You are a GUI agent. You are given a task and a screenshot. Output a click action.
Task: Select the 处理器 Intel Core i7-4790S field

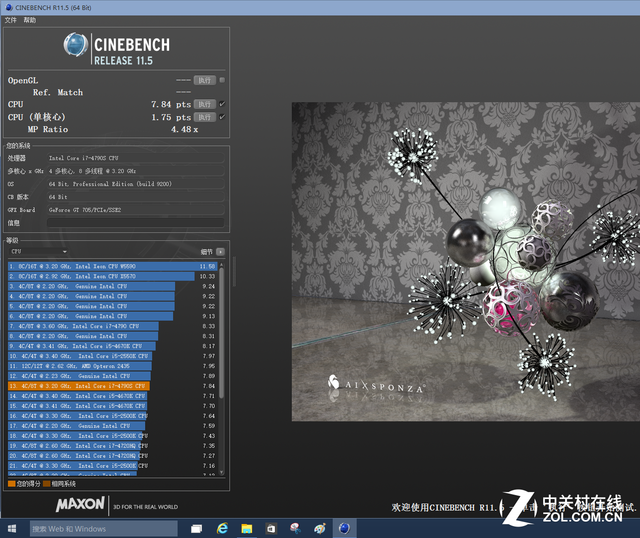pos(136,158)
